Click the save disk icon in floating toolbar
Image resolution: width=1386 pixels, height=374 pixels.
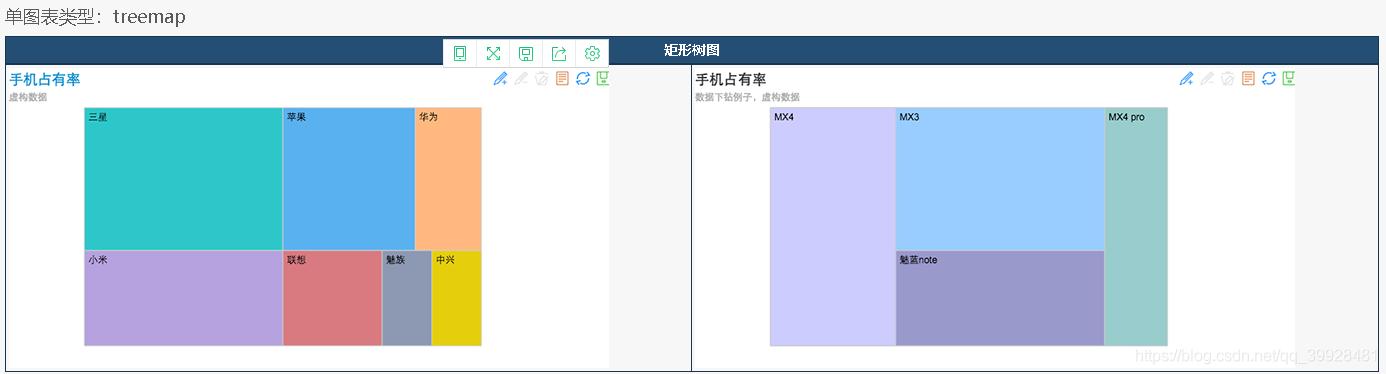(526, 53)
